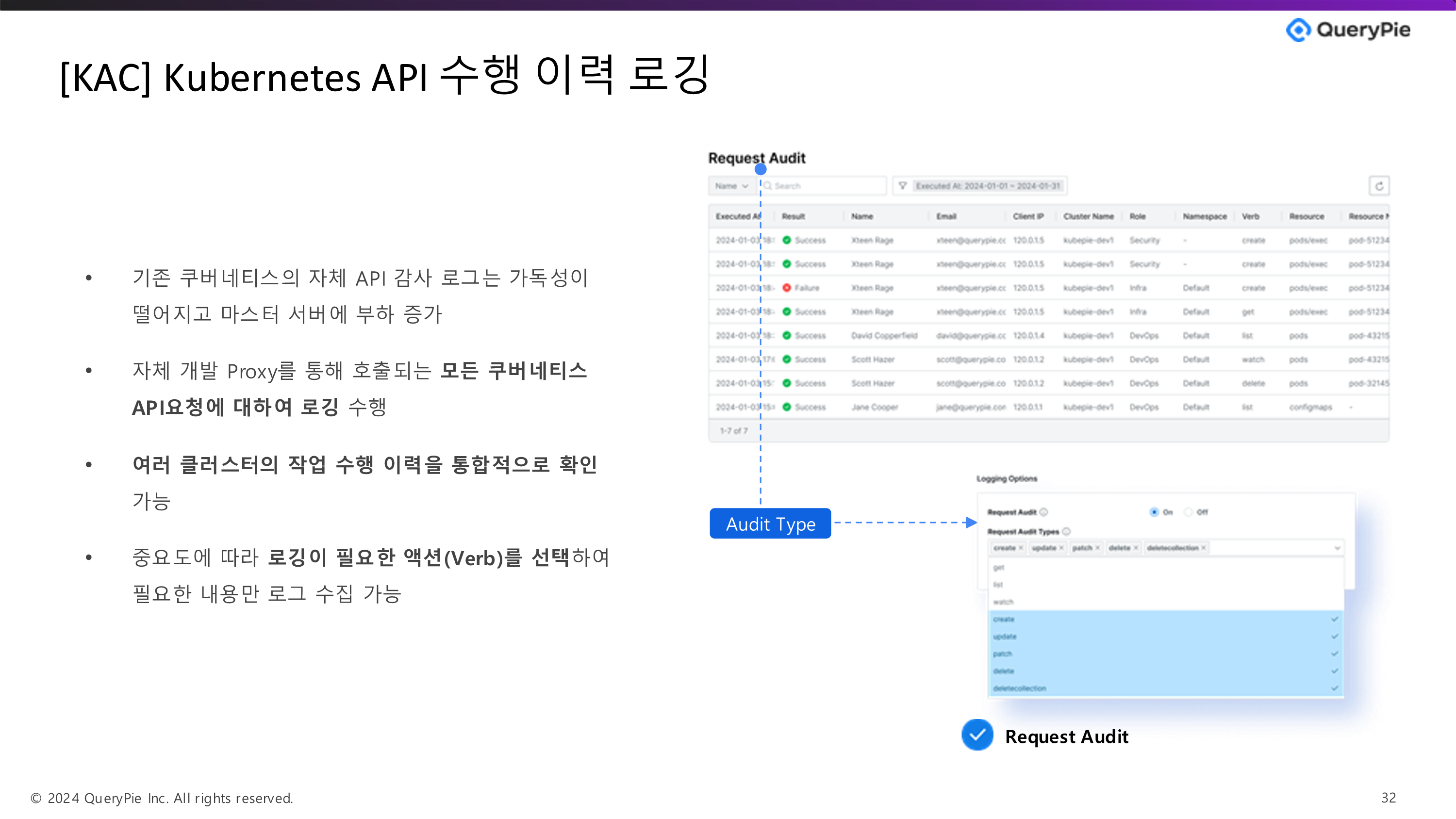Click the red Failure status indicator

click(787, 288)
